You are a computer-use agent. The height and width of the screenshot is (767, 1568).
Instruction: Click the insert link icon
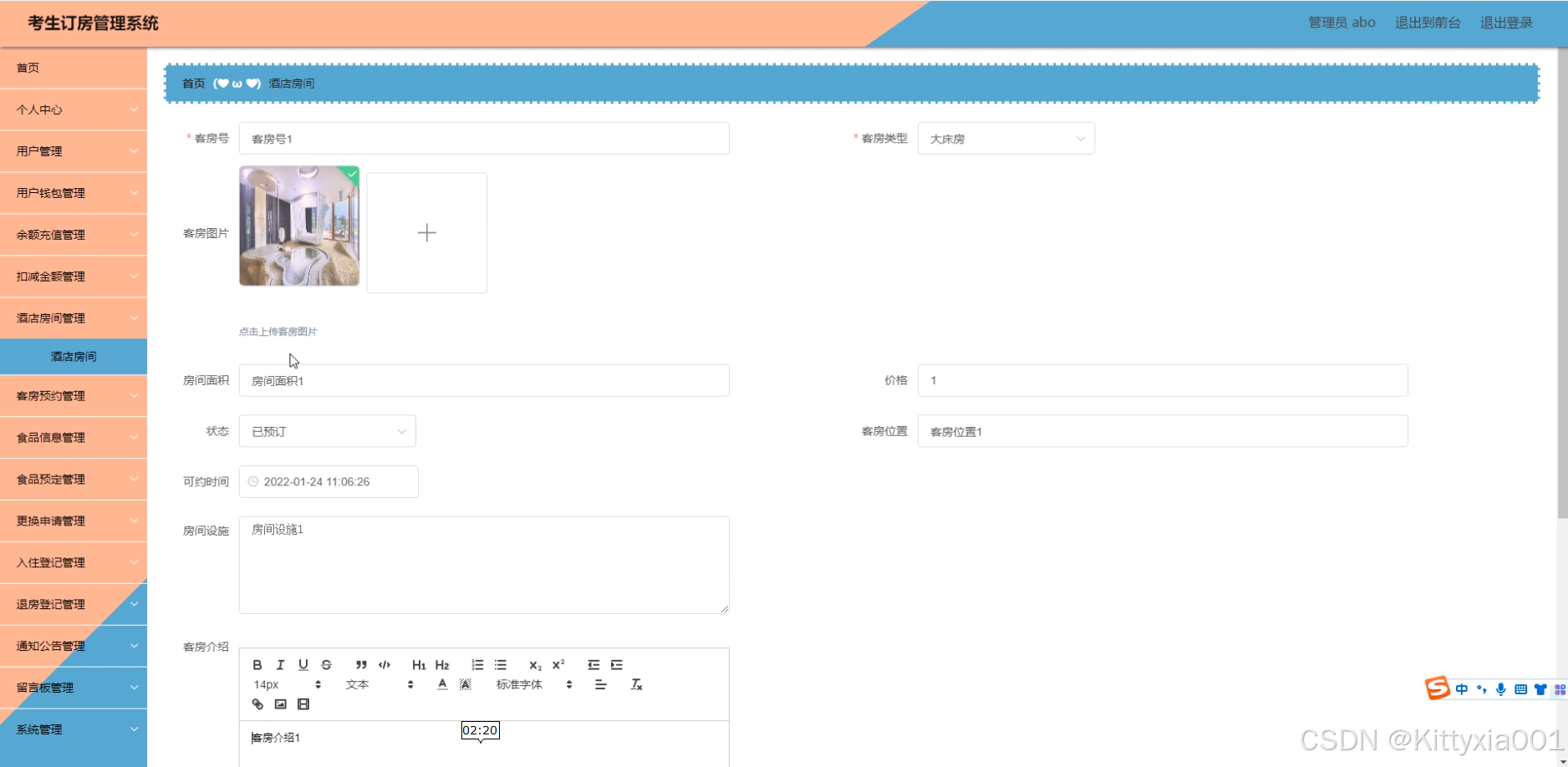[x=257, y=704]
